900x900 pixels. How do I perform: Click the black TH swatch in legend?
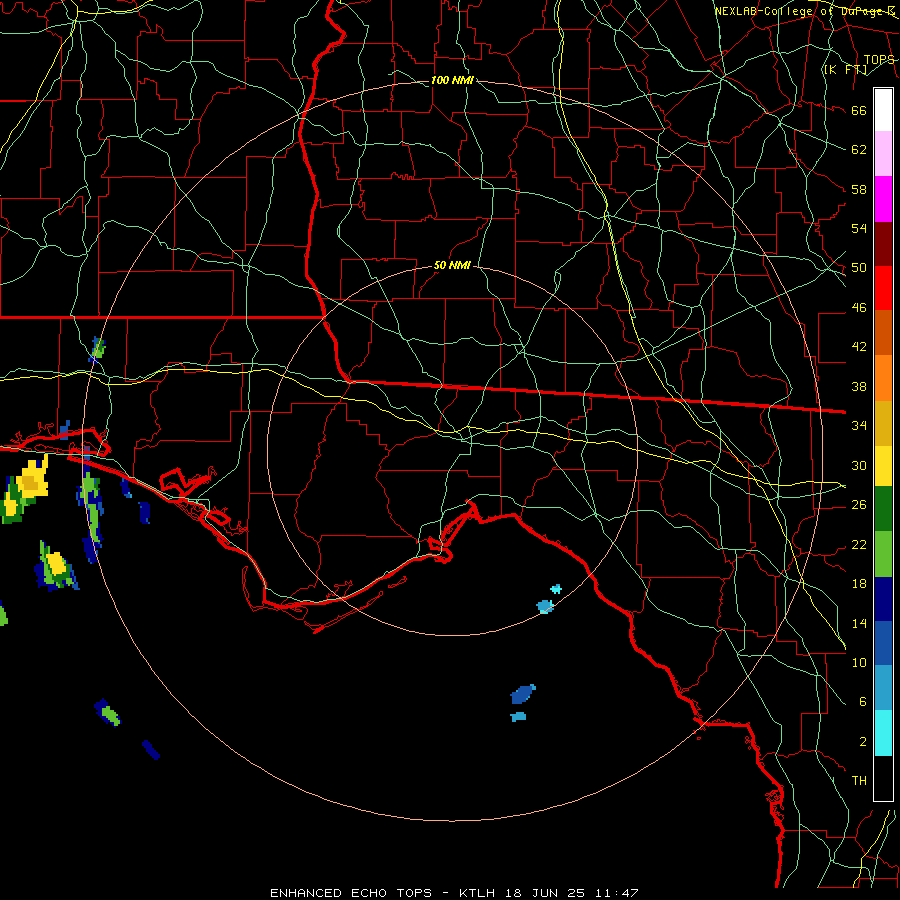[883, 778]
